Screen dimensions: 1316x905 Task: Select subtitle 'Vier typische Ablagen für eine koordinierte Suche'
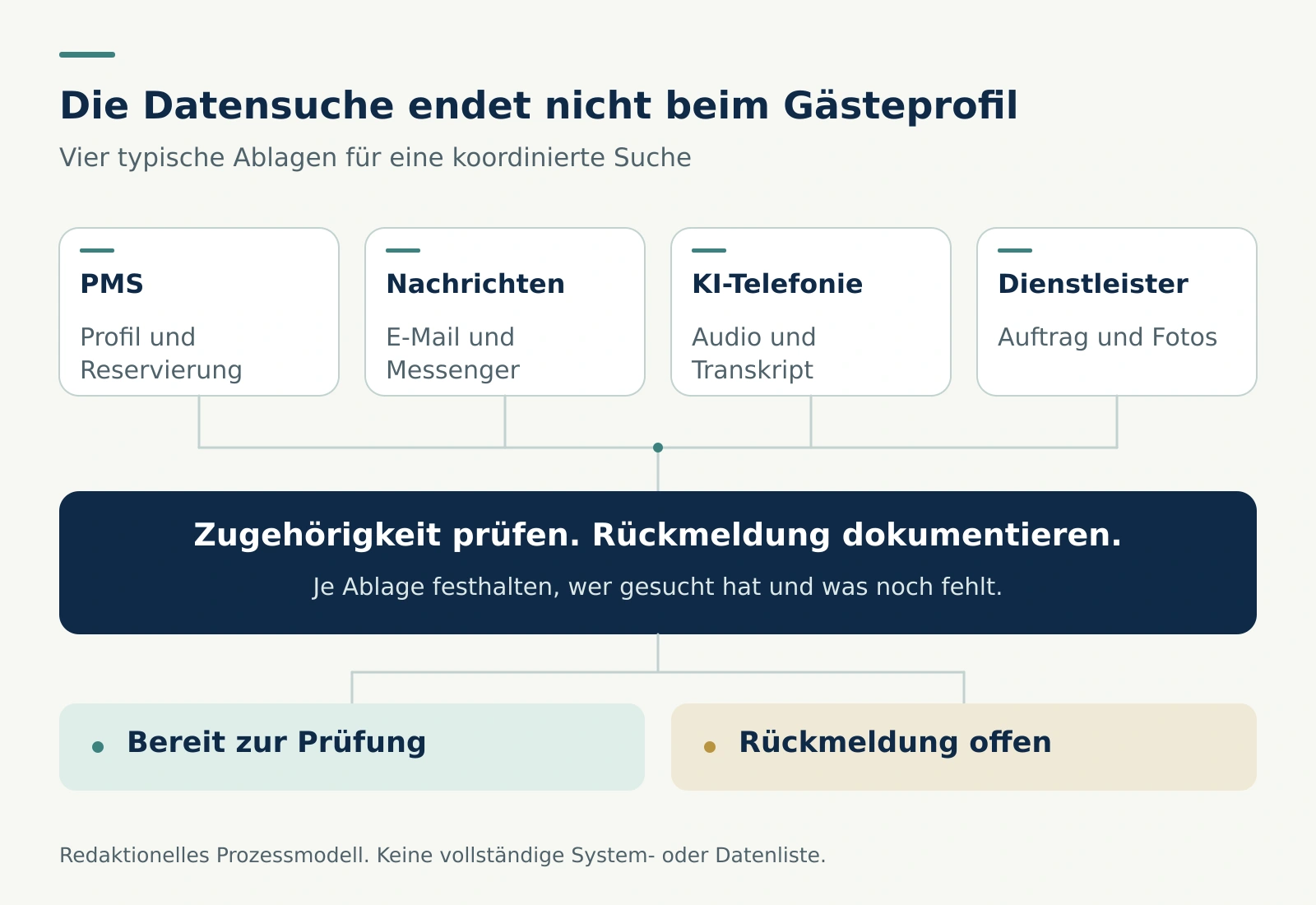(375, 157)
